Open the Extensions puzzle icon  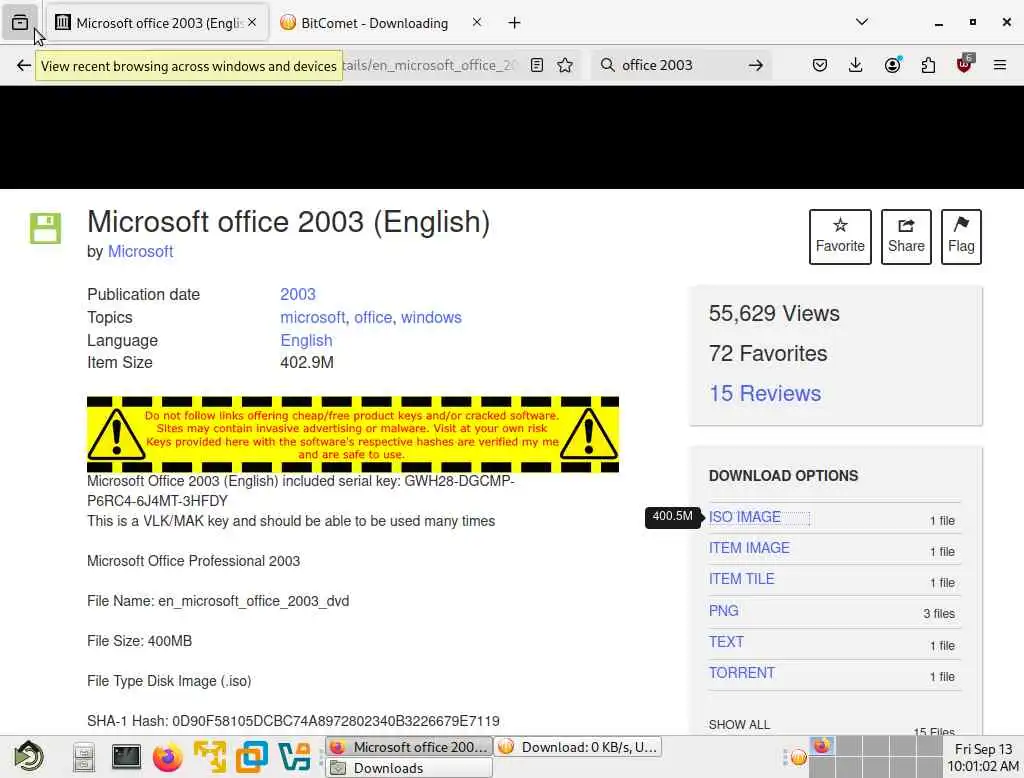point(928,65)
